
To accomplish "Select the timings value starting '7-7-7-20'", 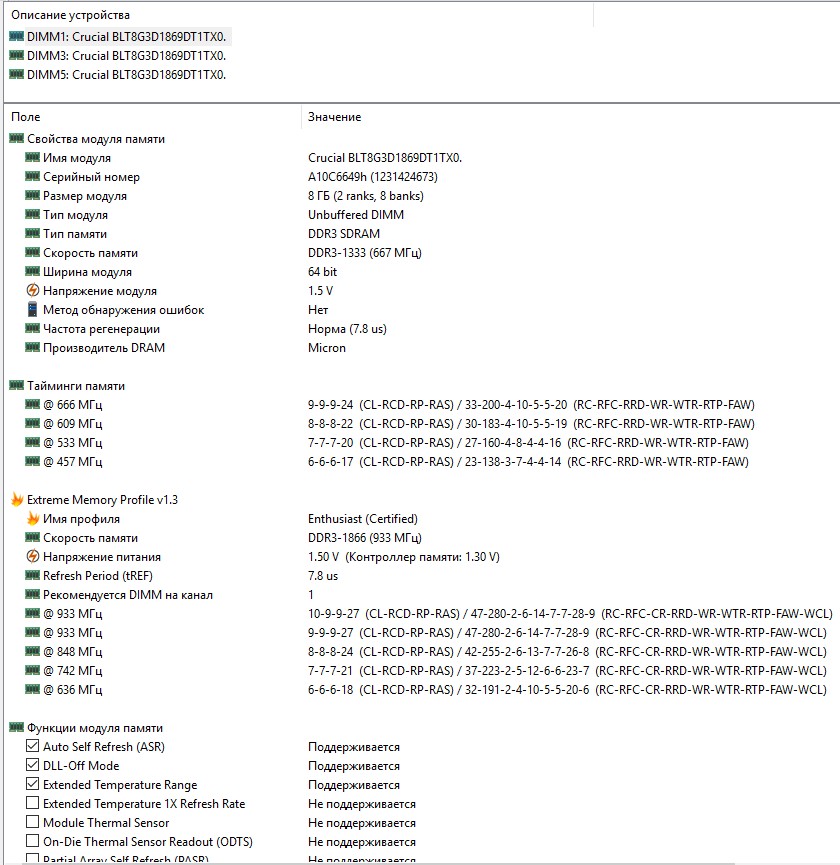I will (528, 443).
